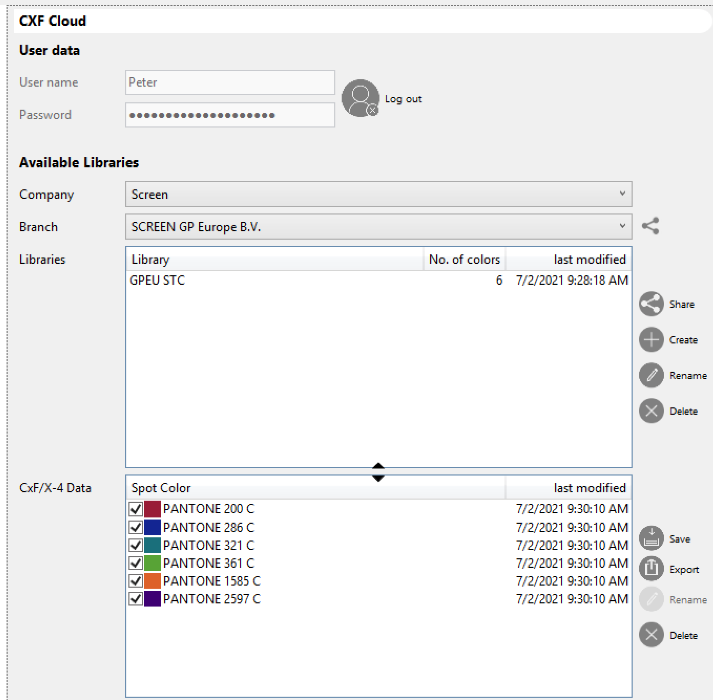Create a new library
Viewport: 713px width, 700px height.
(x=652, y=340)
